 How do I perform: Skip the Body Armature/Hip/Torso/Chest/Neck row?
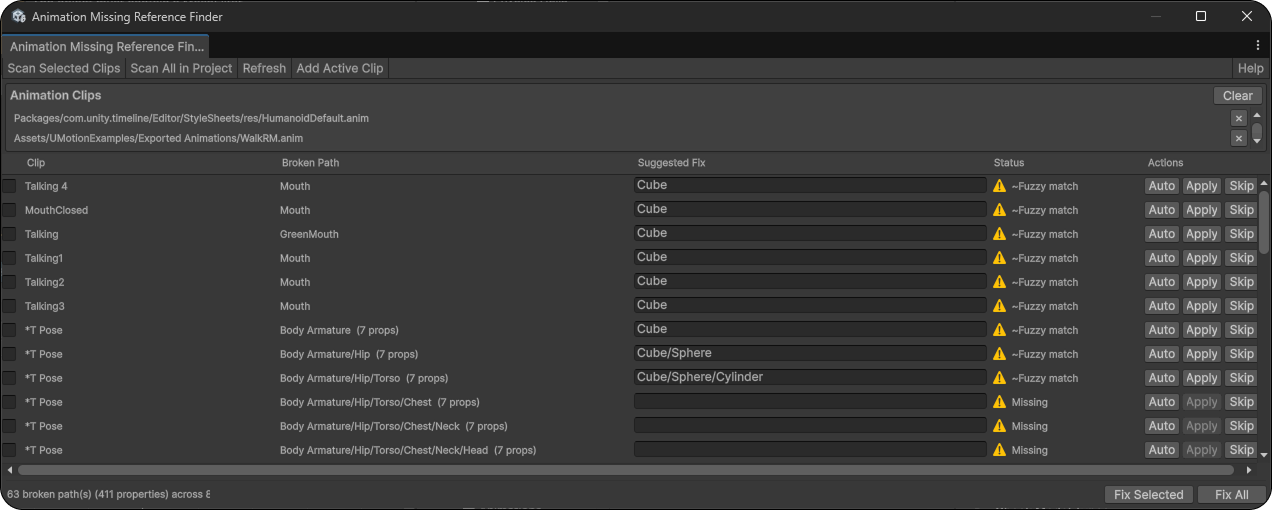click(1241, 426)
